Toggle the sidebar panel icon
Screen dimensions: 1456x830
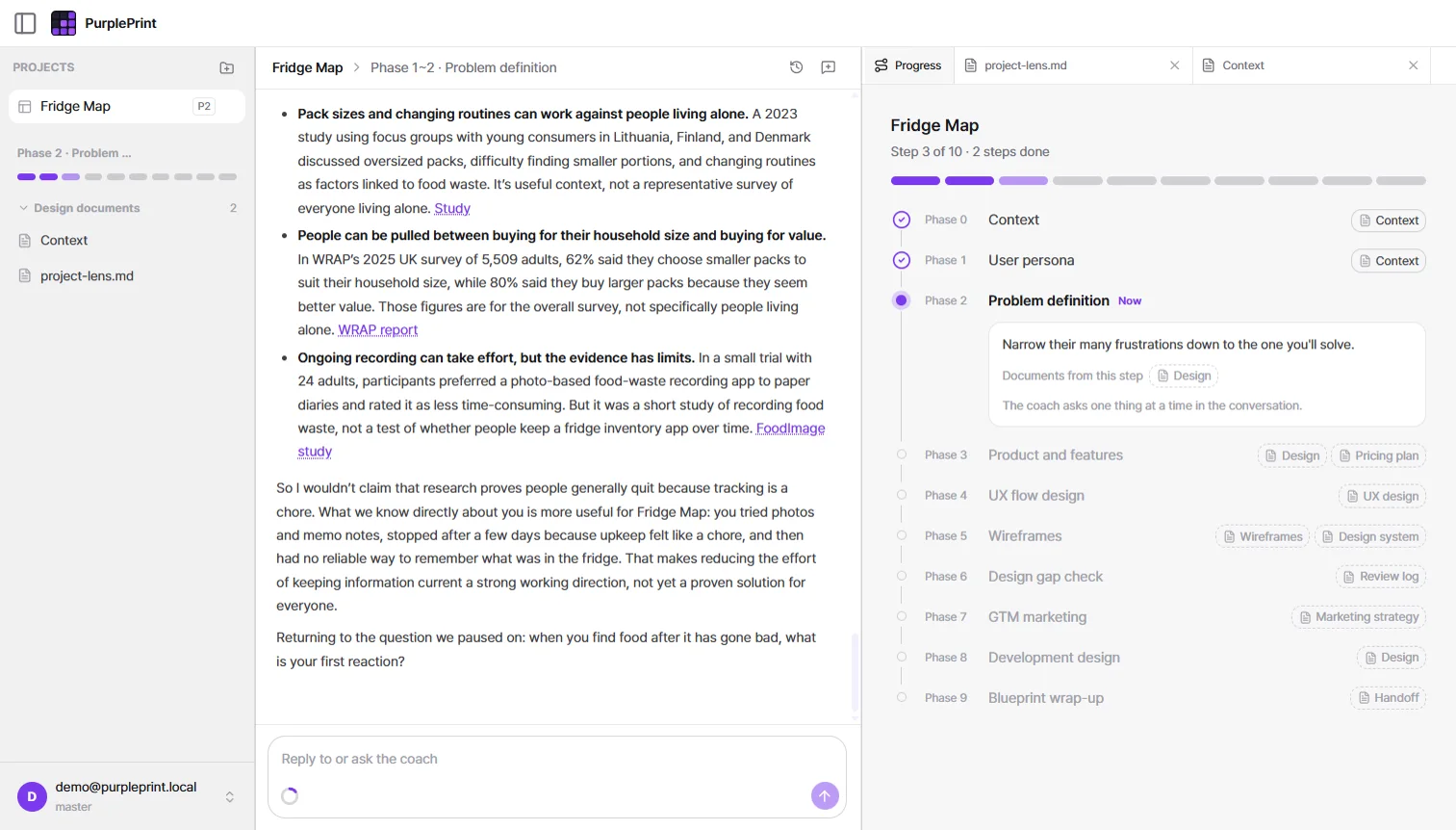click(25, 23)
